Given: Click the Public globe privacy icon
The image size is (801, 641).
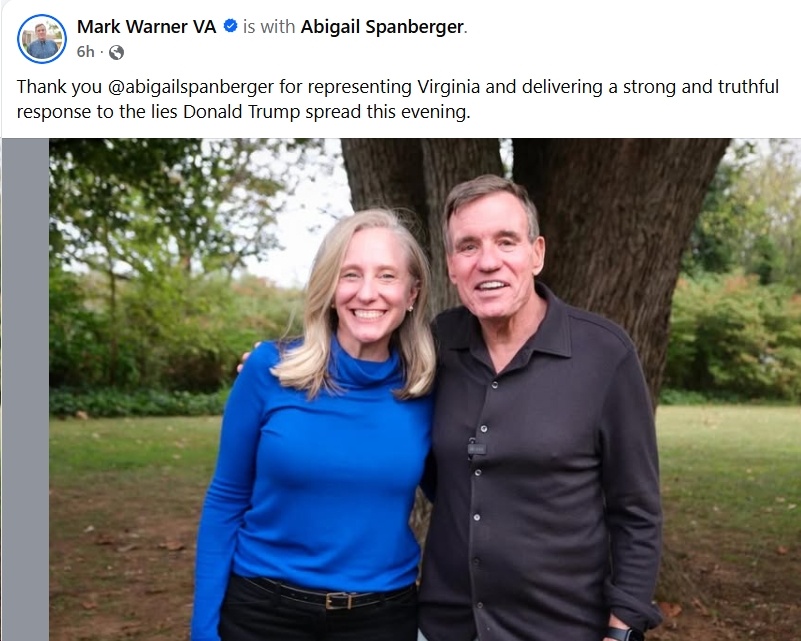Looking at the screenshot, I should click(116, 52).
